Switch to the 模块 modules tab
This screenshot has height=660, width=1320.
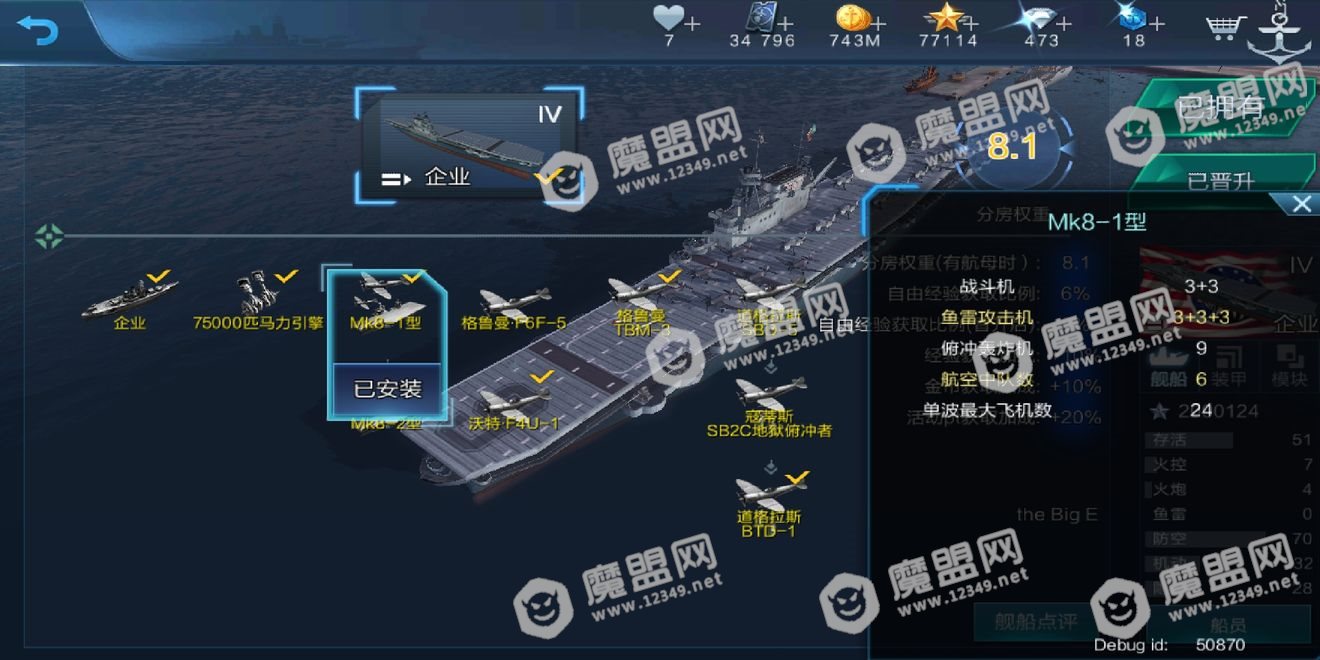point(1288,367)
